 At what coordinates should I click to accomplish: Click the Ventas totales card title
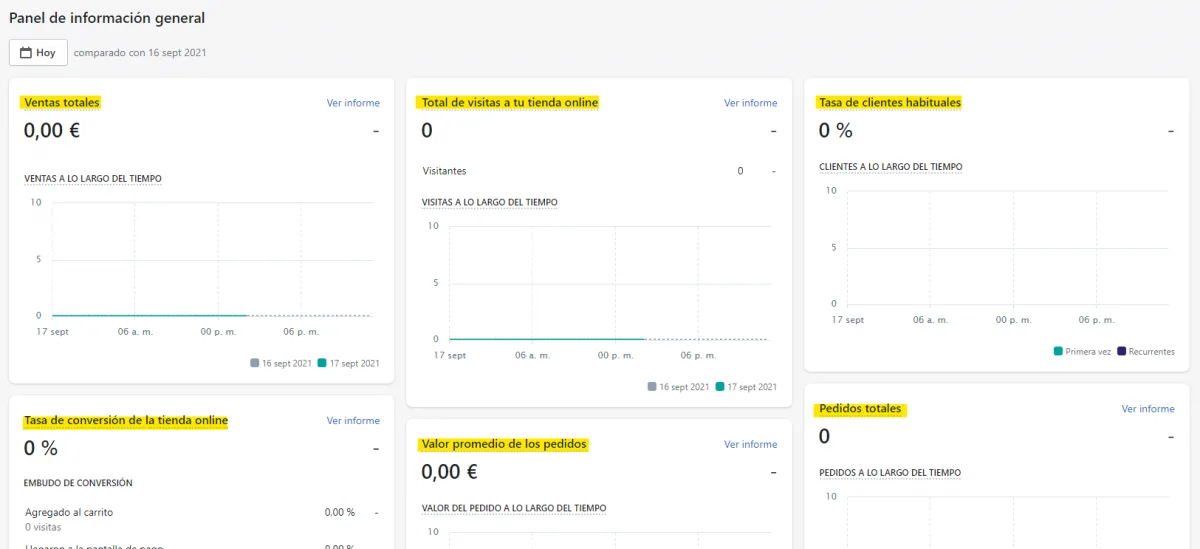(x=61, y=102)
